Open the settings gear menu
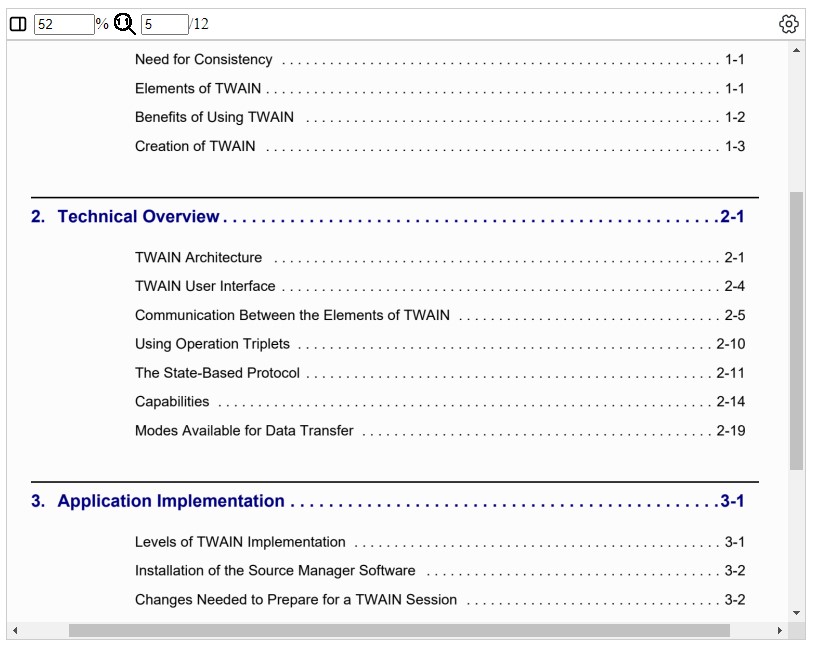The width and height of the screenshot is (815, 645). click(789, 24)
